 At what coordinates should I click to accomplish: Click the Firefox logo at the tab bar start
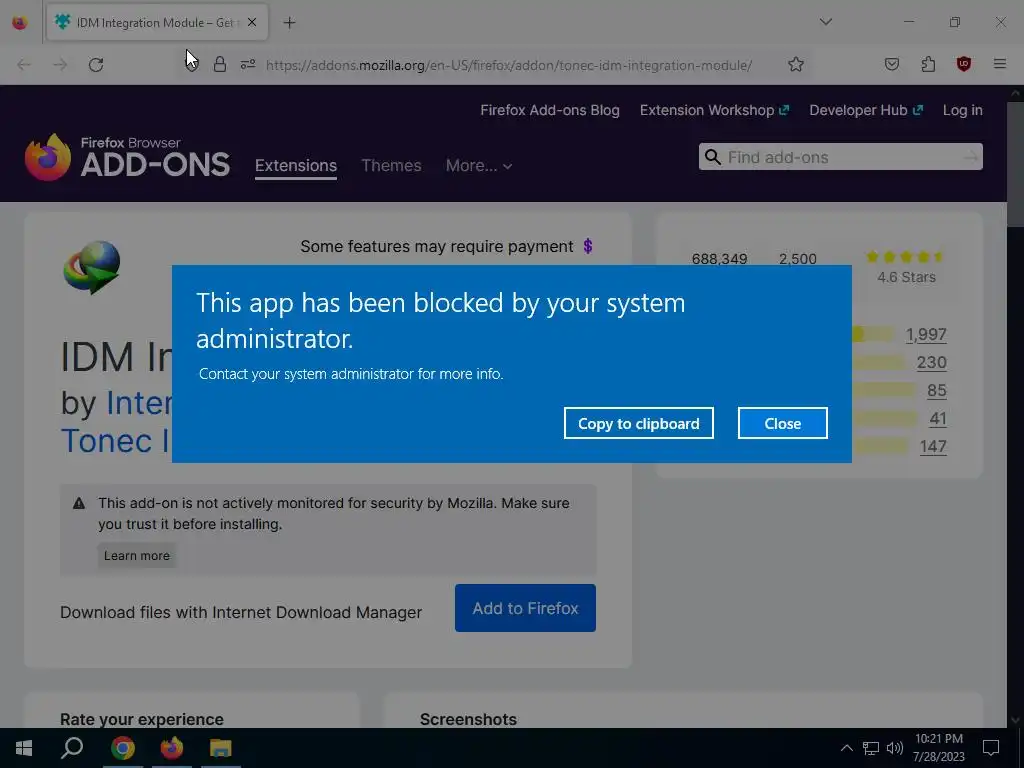[x=20, y=23]
